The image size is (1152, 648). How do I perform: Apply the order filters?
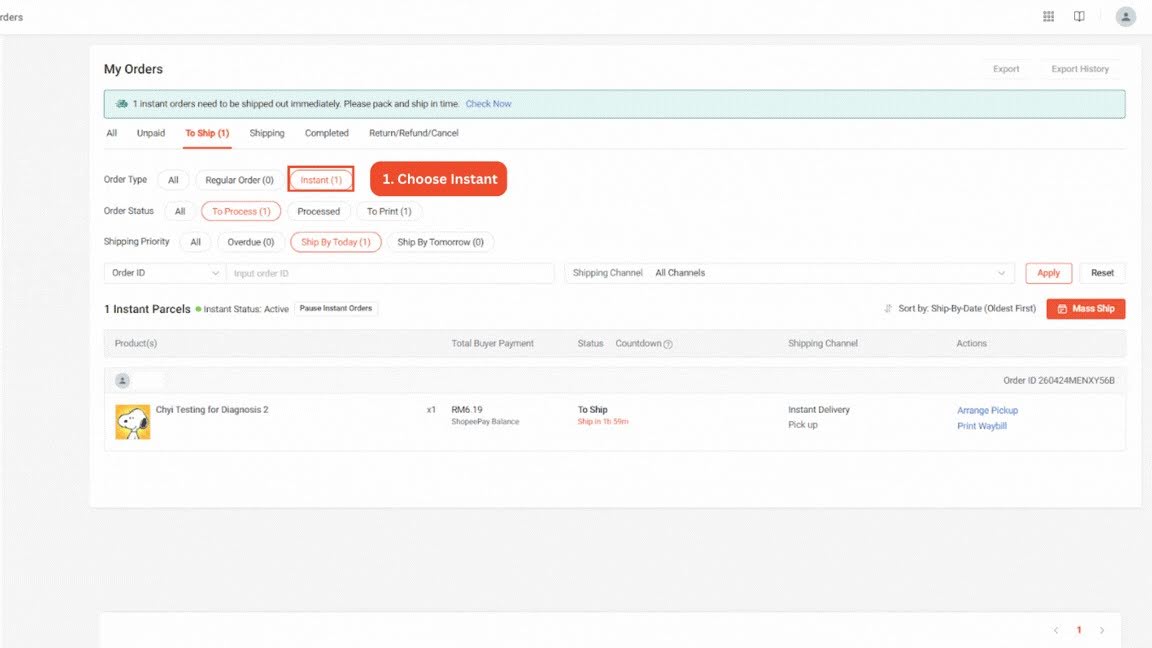click(1048, 273)
